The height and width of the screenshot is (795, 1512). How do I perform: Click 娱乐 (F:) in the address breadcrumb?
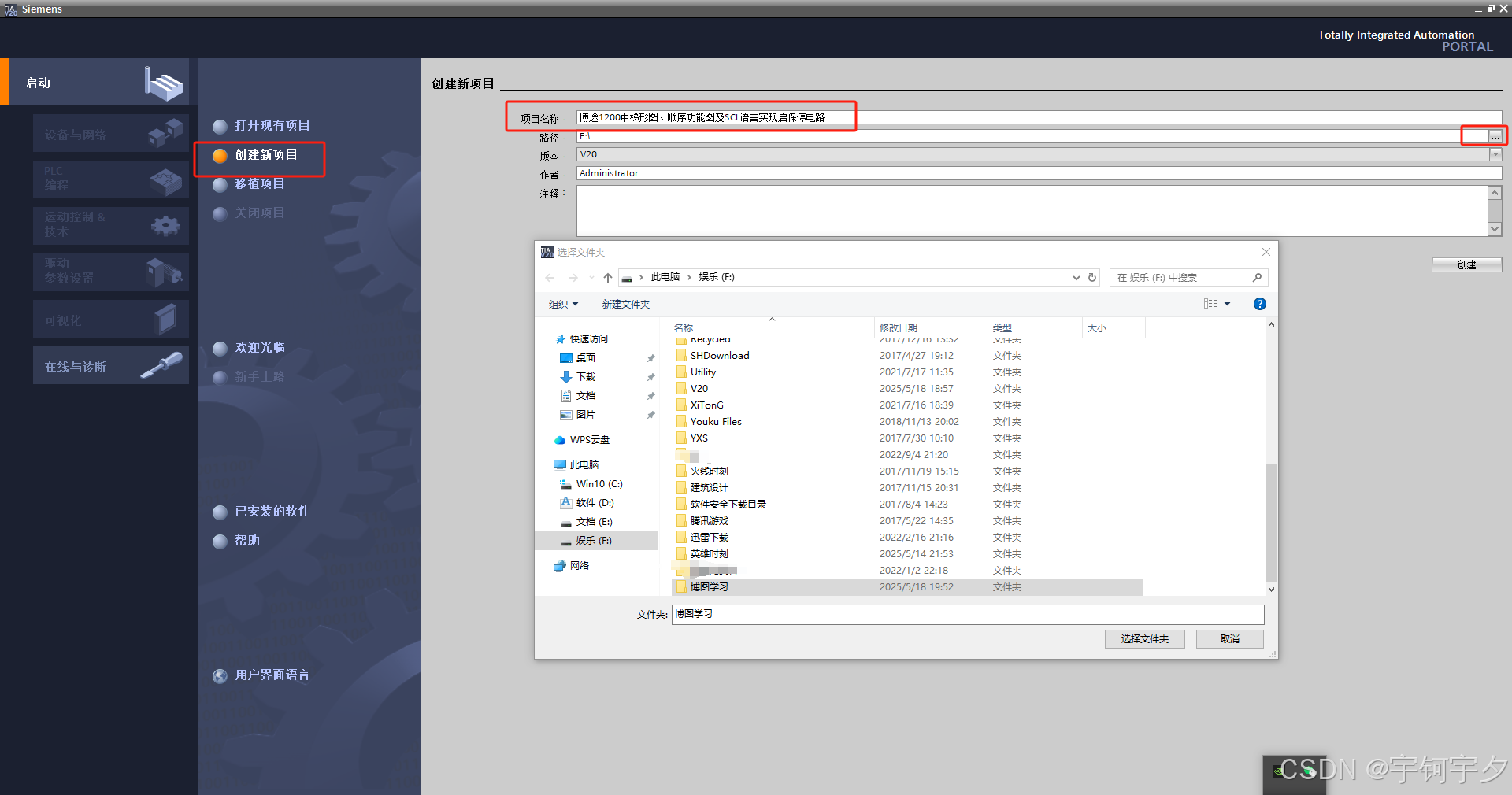(x=717, y=277)
